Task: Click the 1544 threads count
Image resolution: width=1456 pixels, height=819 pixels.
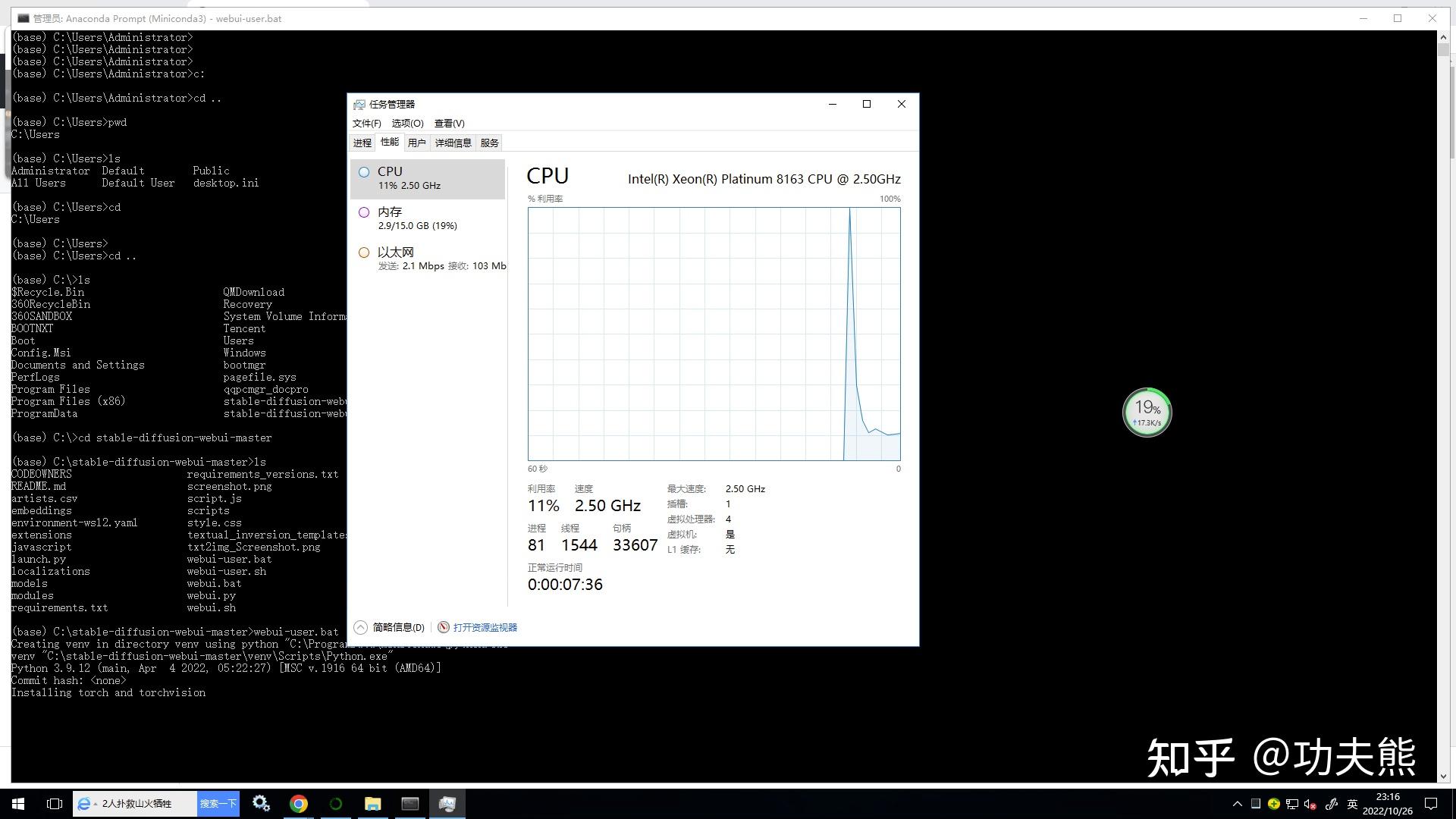Action: pos(579,545)
